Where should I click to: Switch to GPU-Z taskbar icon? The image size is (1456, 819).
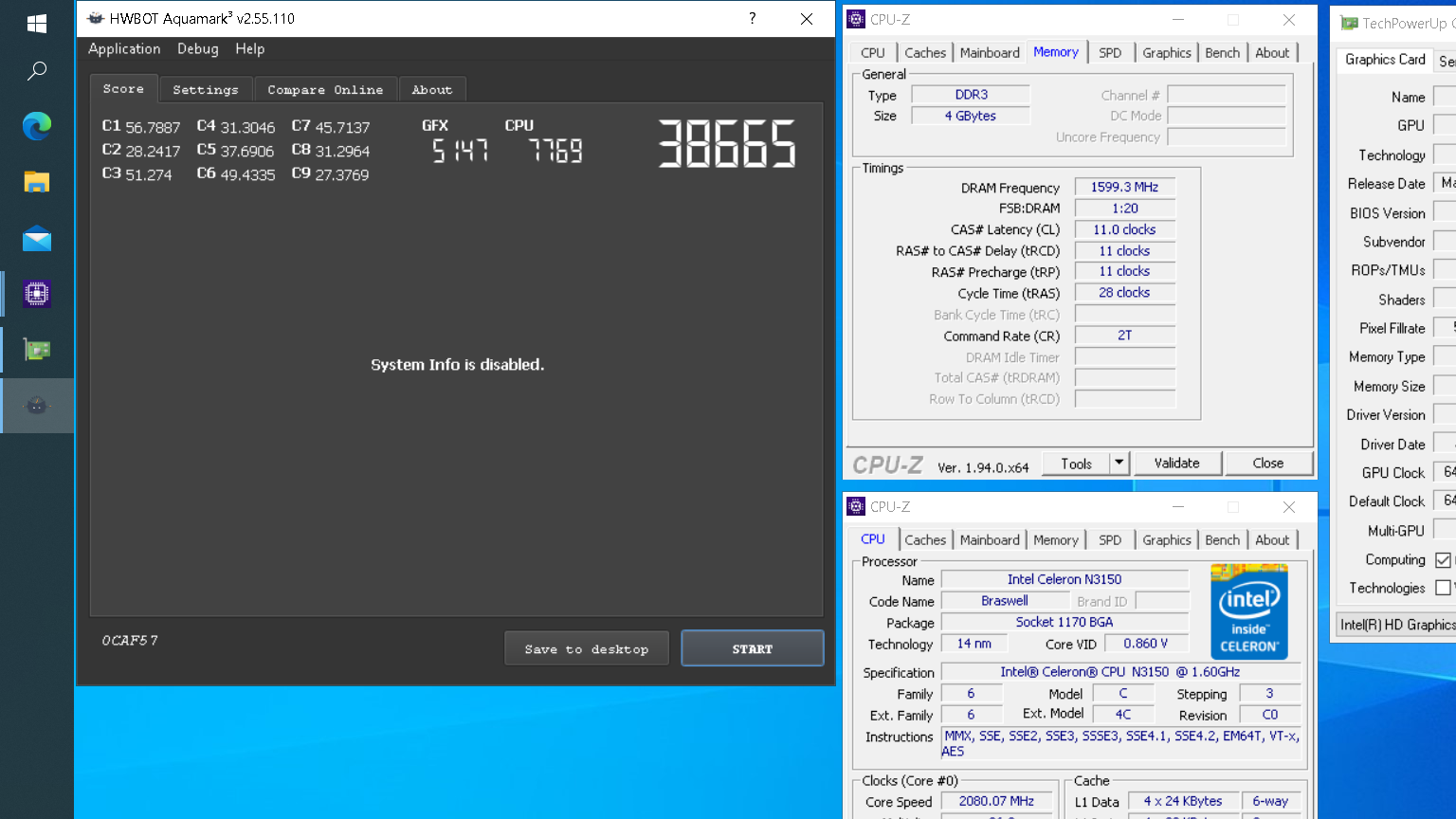point(37,350)
